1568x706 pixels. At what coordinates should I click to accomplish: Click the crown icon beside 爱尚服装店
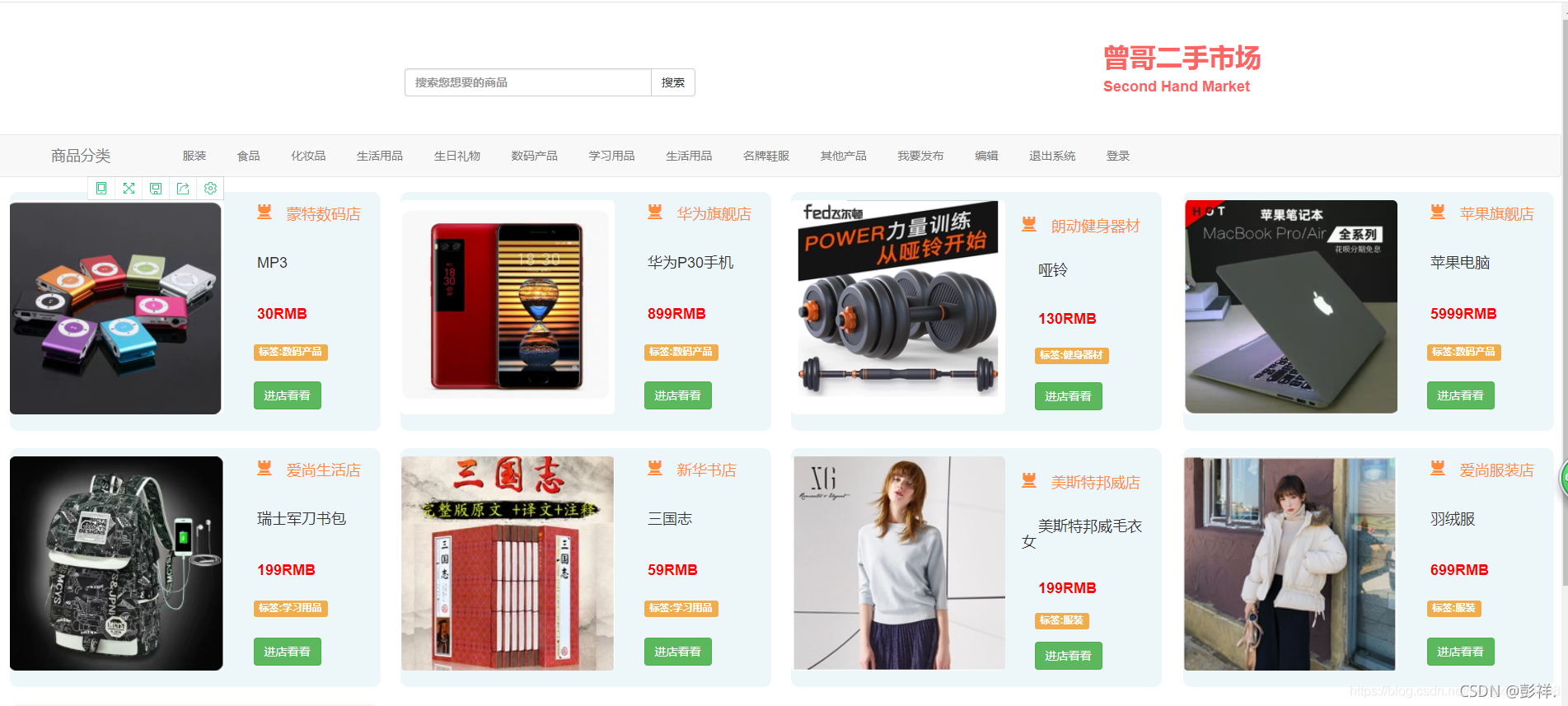pos(1438,469)
